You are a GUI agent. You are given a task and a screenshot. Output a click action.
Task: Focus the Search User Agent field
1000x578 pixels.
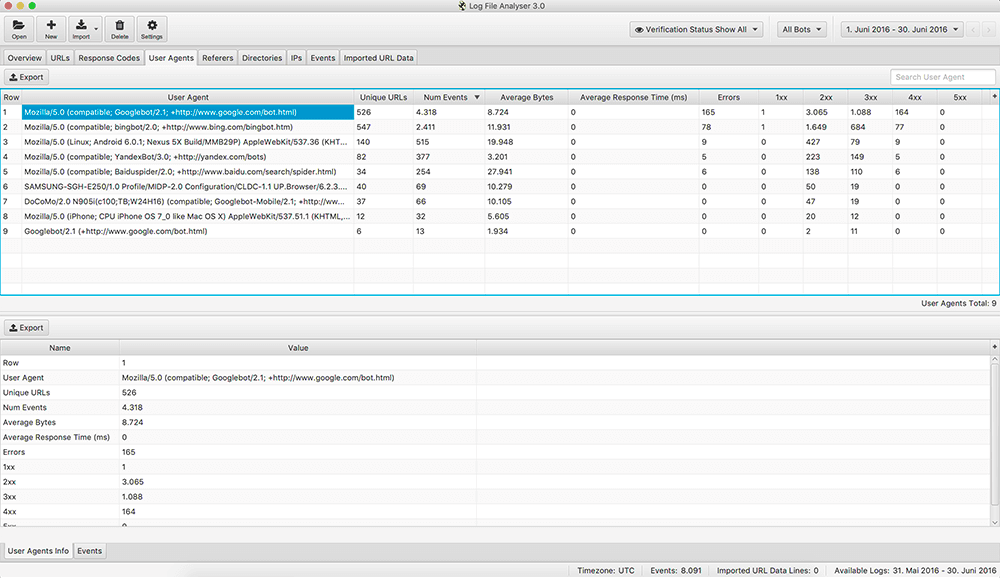pos(943,77)
